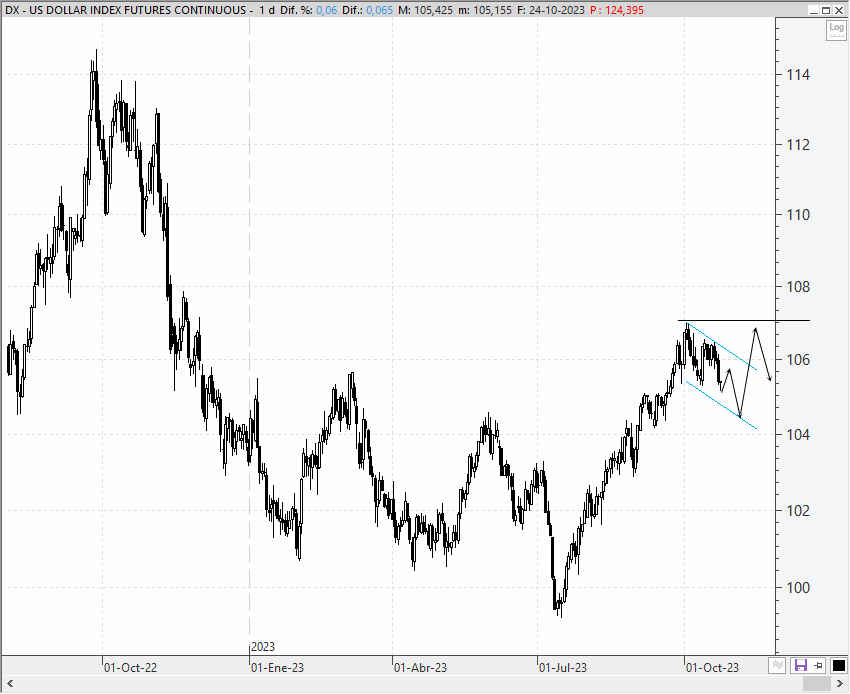Click the 112 price axis label
The width and height of the screenshot is (850, 694).
click(x=798, y=145)
